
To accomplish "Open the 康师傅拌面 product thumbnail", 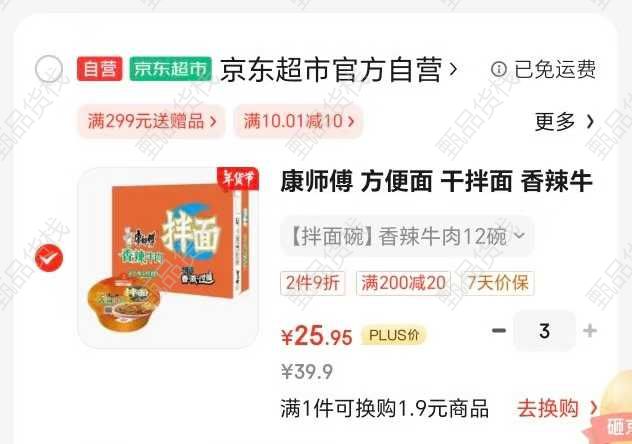I will [x=168, y=258].
